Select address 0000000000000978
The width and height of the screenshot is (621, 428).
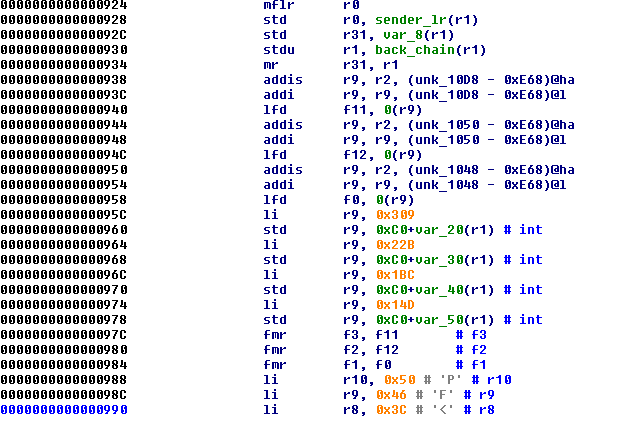pos(64,320)
